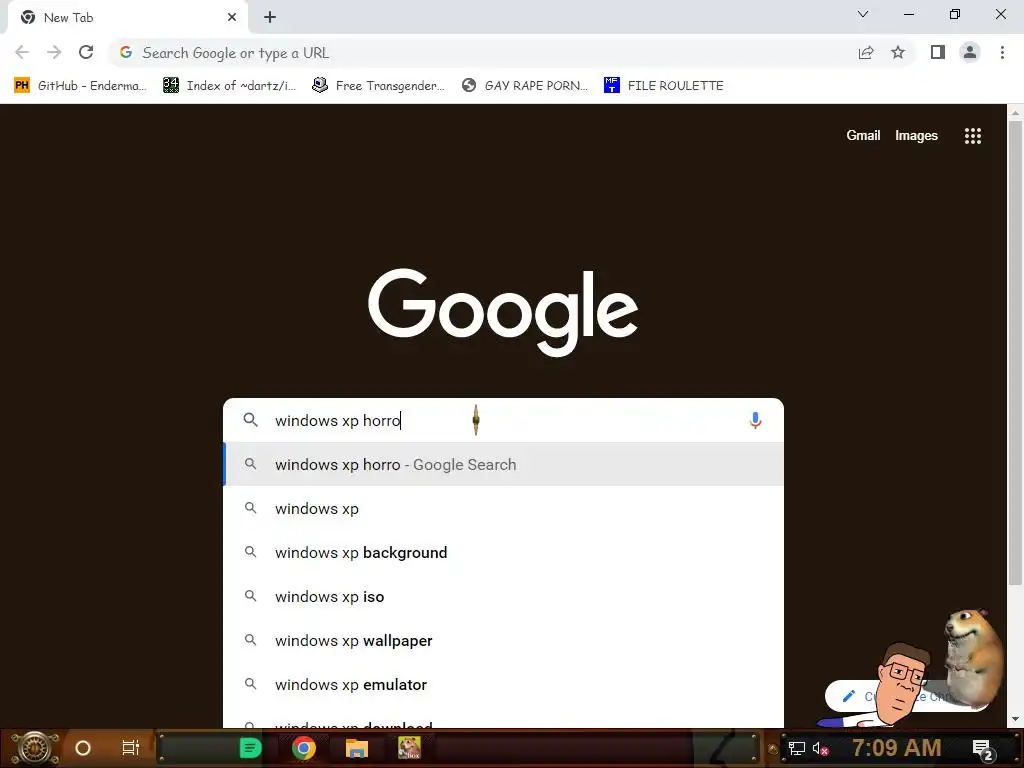Open the GitHub - Enderma... bookmark
The height and width of the screenshot is (768, 1024).
80,86
